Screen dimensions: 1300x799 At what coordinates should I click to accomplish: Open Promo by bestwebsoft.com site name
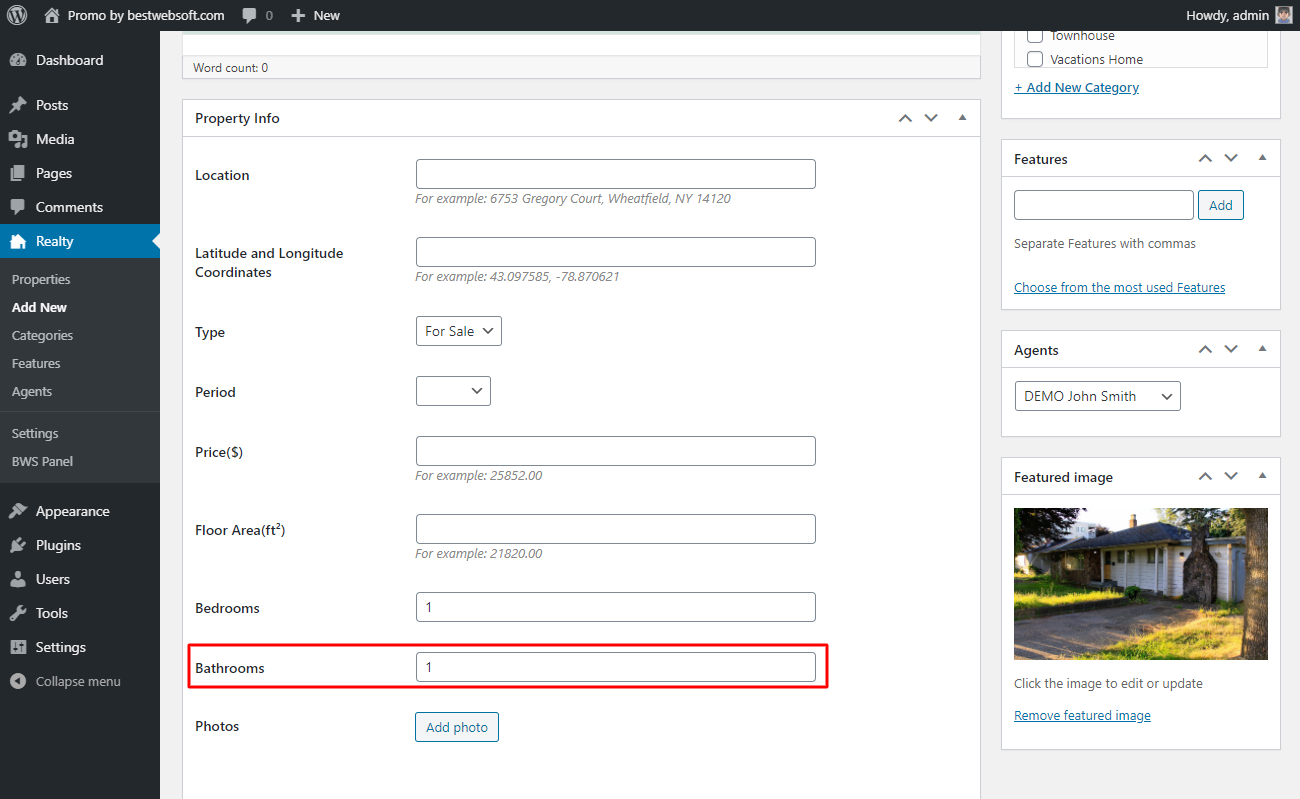[x=146, y=15]
